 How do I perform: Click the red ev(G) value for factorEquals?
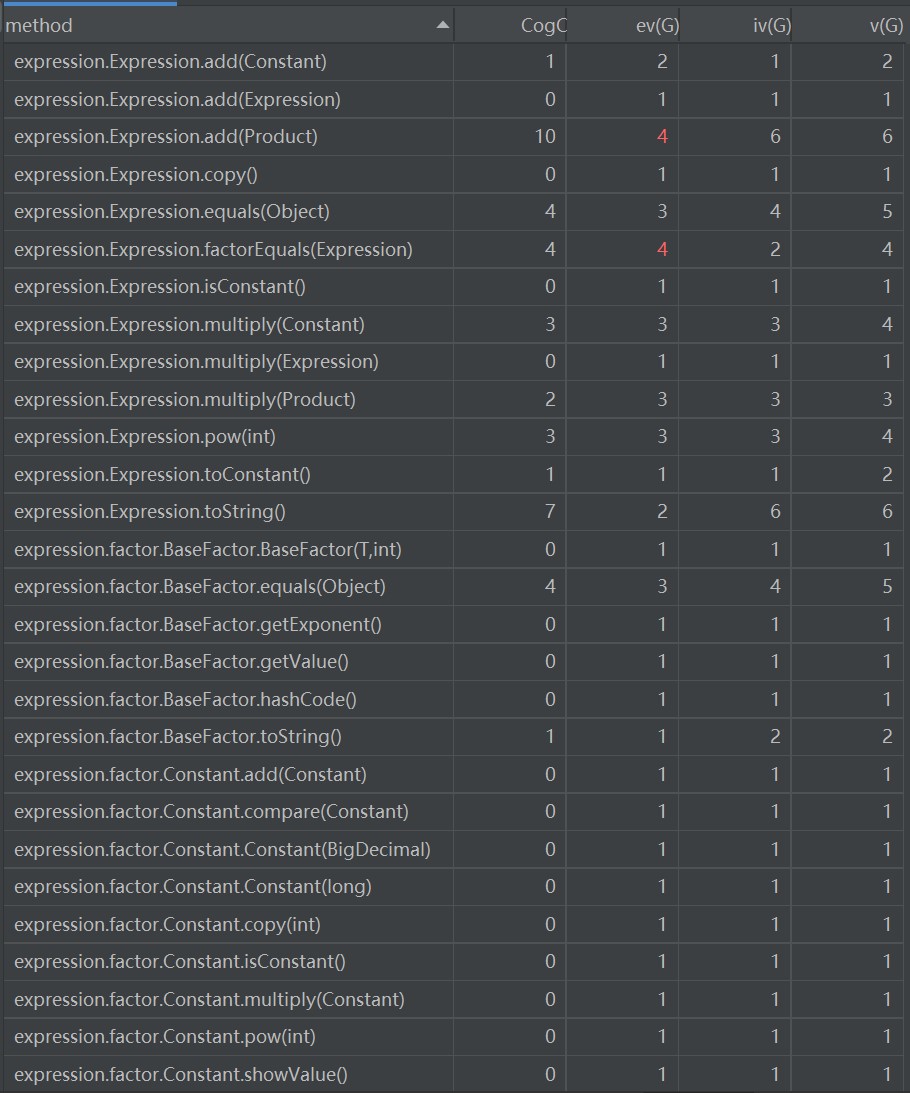pos(662,249)
